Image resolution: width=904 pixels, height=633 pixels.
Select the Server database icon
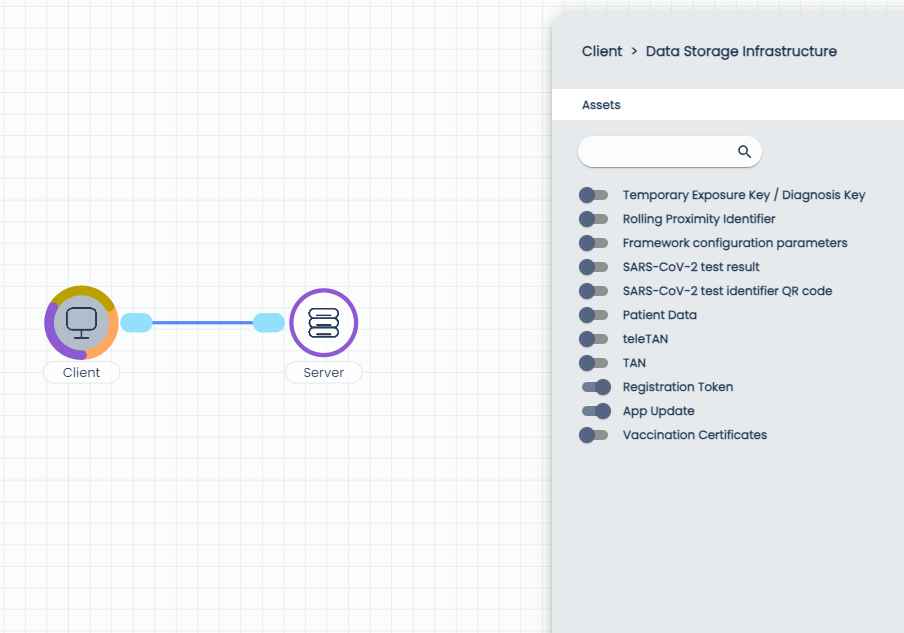(x=323, y=322)
